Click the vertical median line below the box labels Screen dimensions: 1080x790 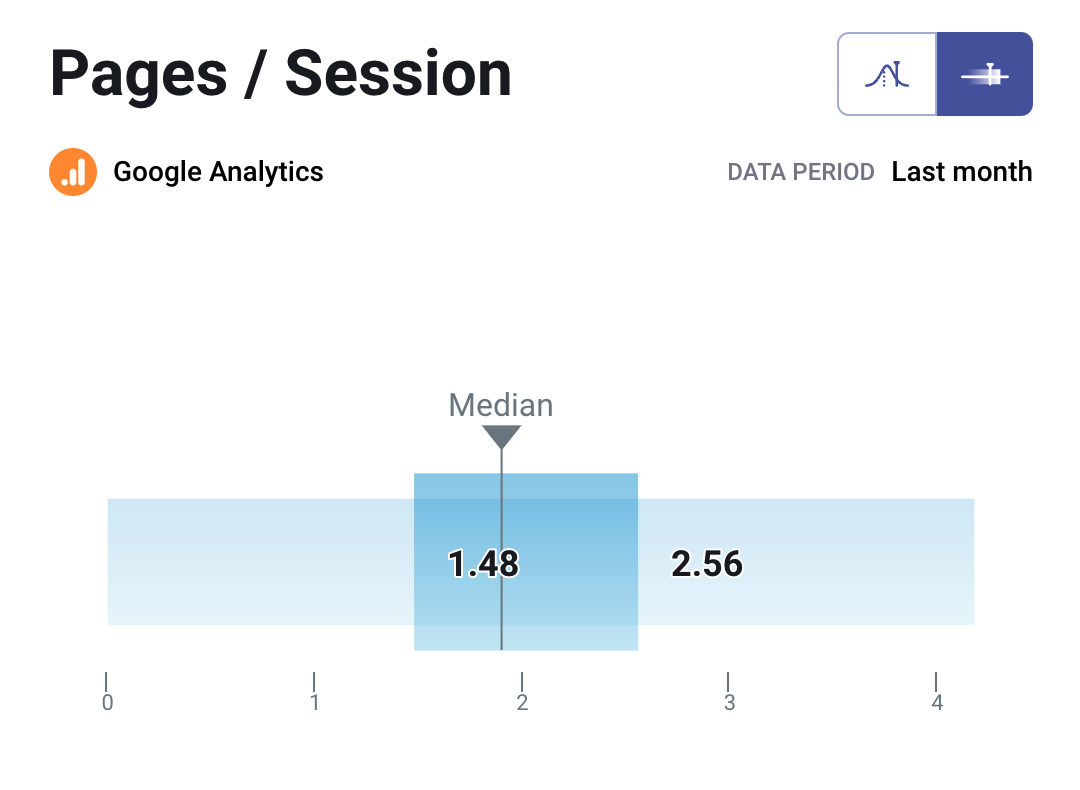click(501, 620)
